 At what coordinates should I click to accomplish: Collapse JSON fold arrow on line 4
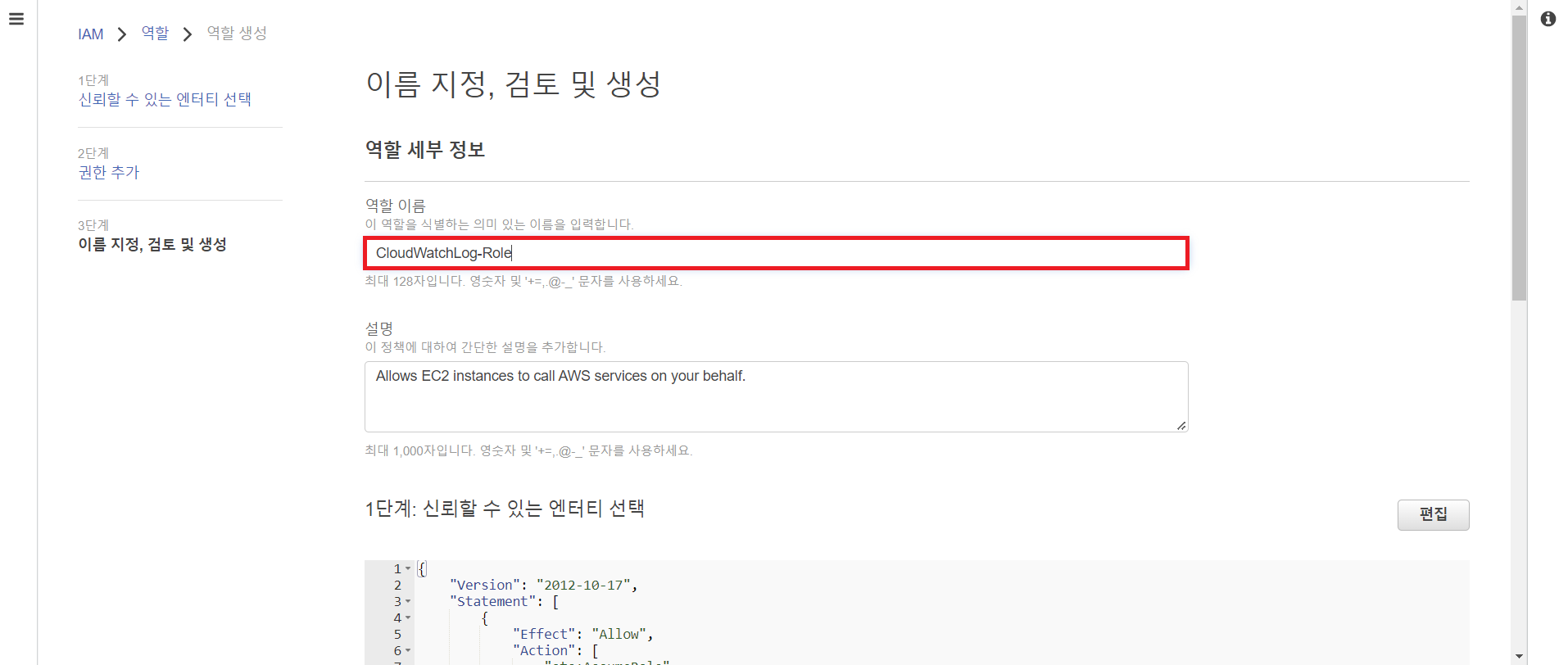tap(408, 617)
